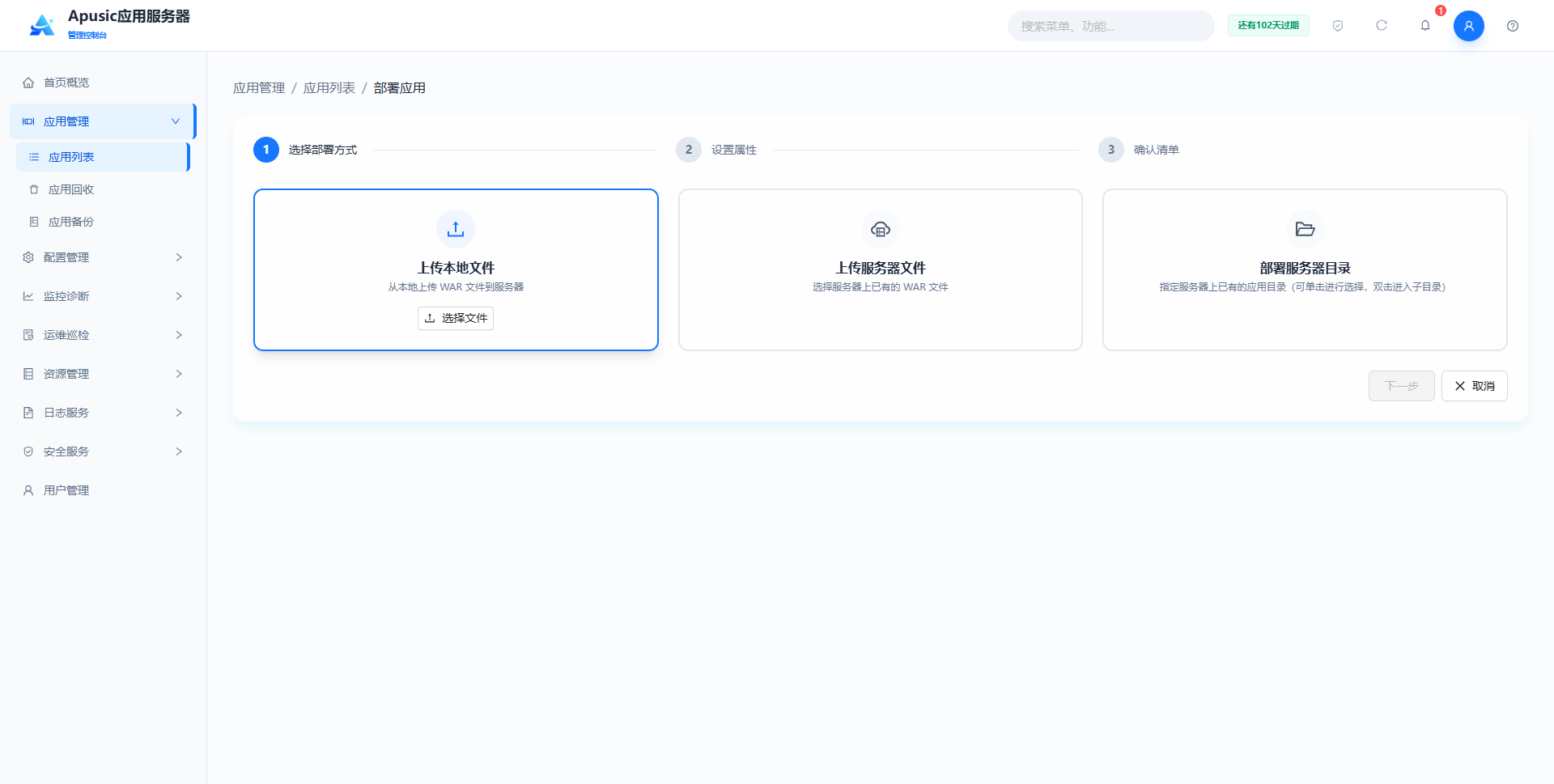
Task: Expand the 运维巡检 chevron
Action: (179, 335)
